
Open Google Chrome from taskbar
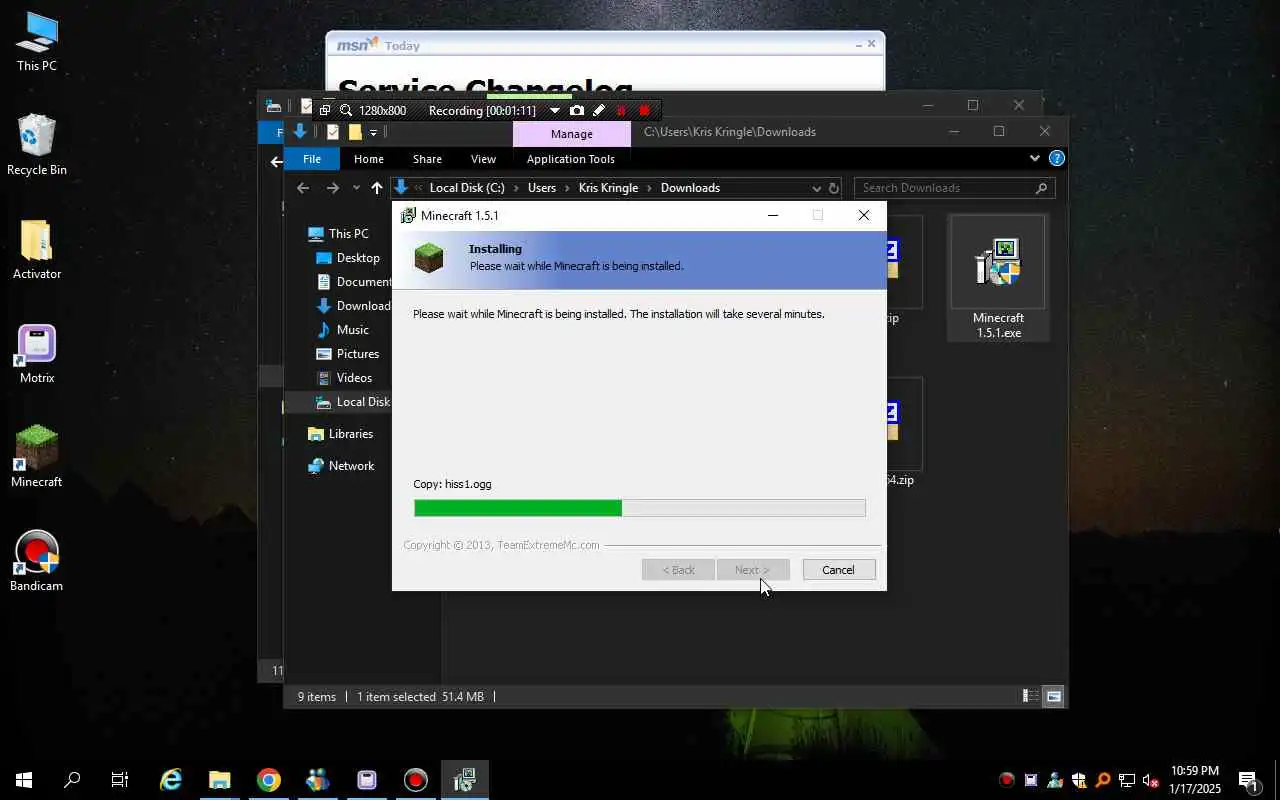[x=268, y=780]
